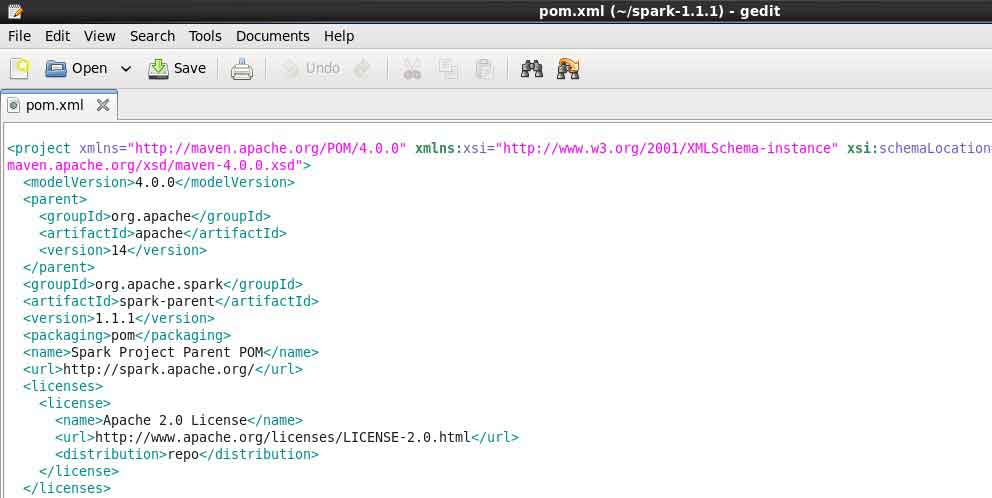Click the Apache 2.0 License name line

click(178, 420)
